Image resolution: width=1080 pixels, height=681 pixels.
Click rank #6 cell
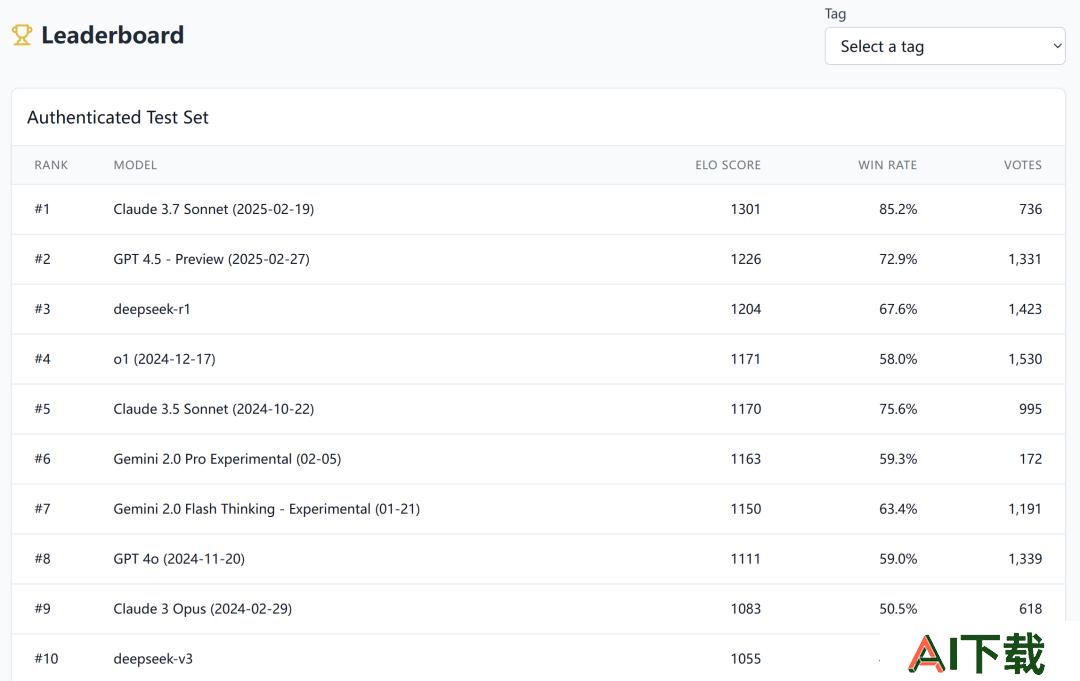(x=42, y=459)
